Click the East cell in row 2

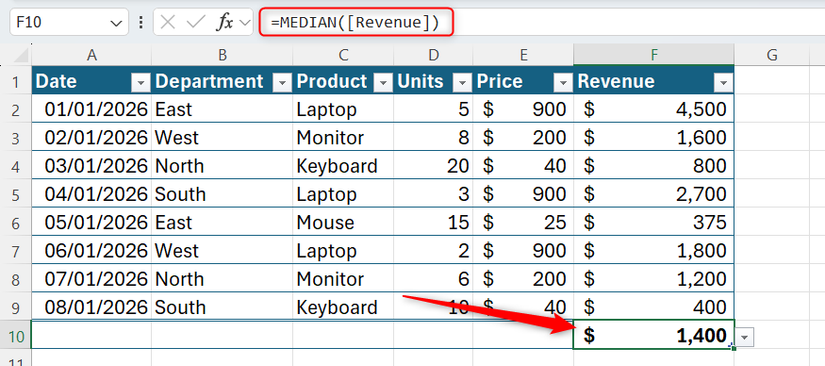(222, 109)
